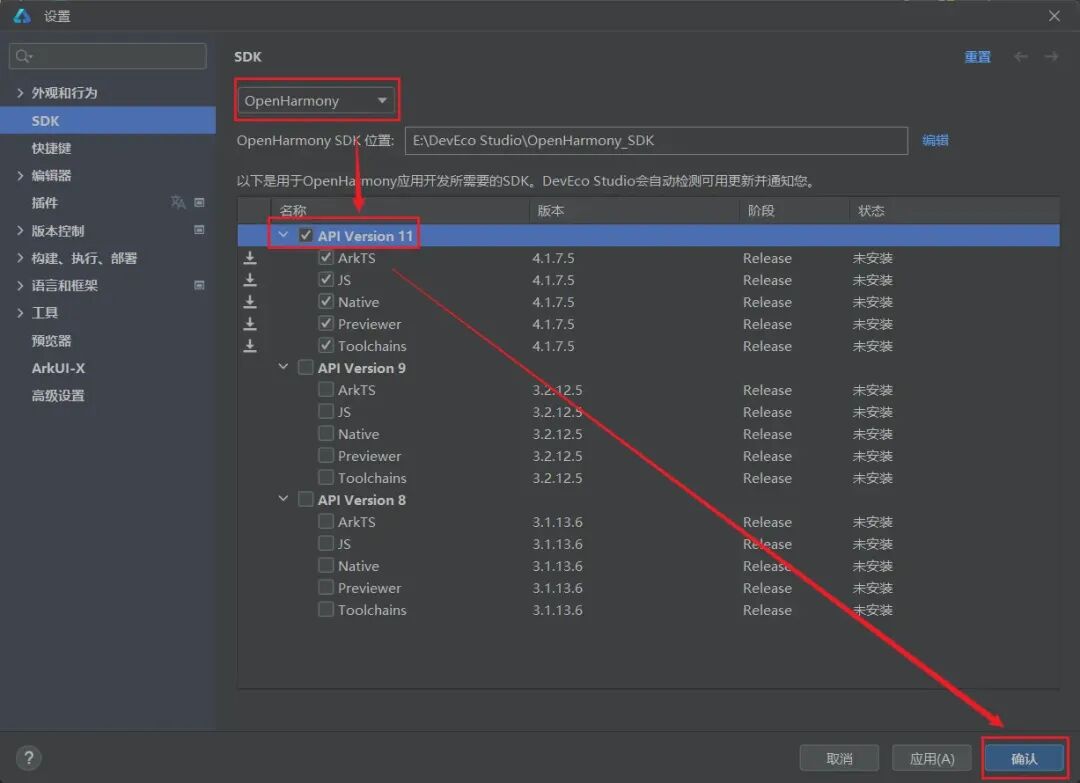Image resolution: width=1080 pixels, height=783 pixels.
Task: Click the 应用(A) button
Action: coord(932,758)
